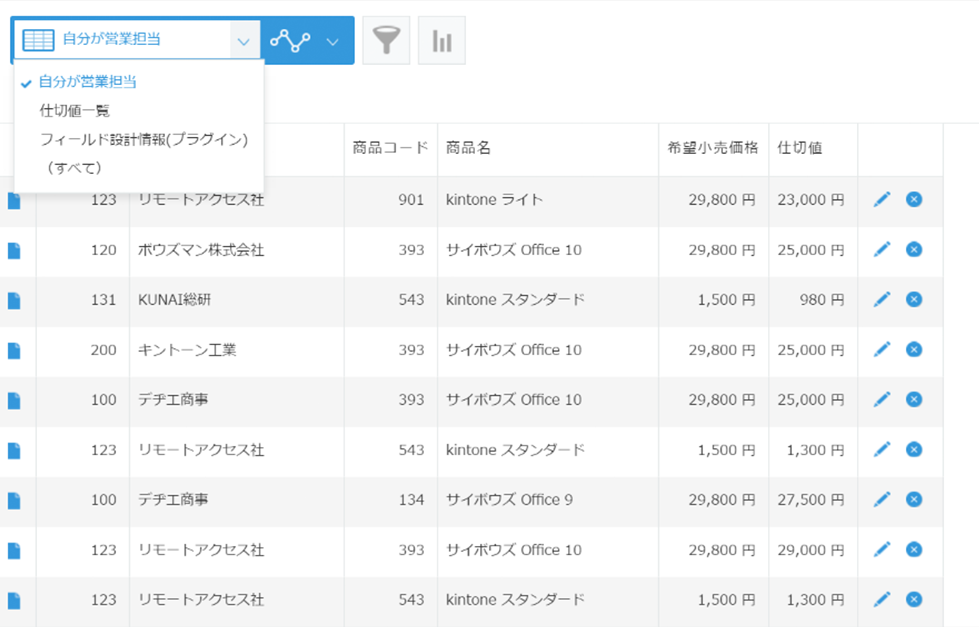Click the 仕切値 column header
This screenshot has width=979, height=627.
[x=800, y=148]
